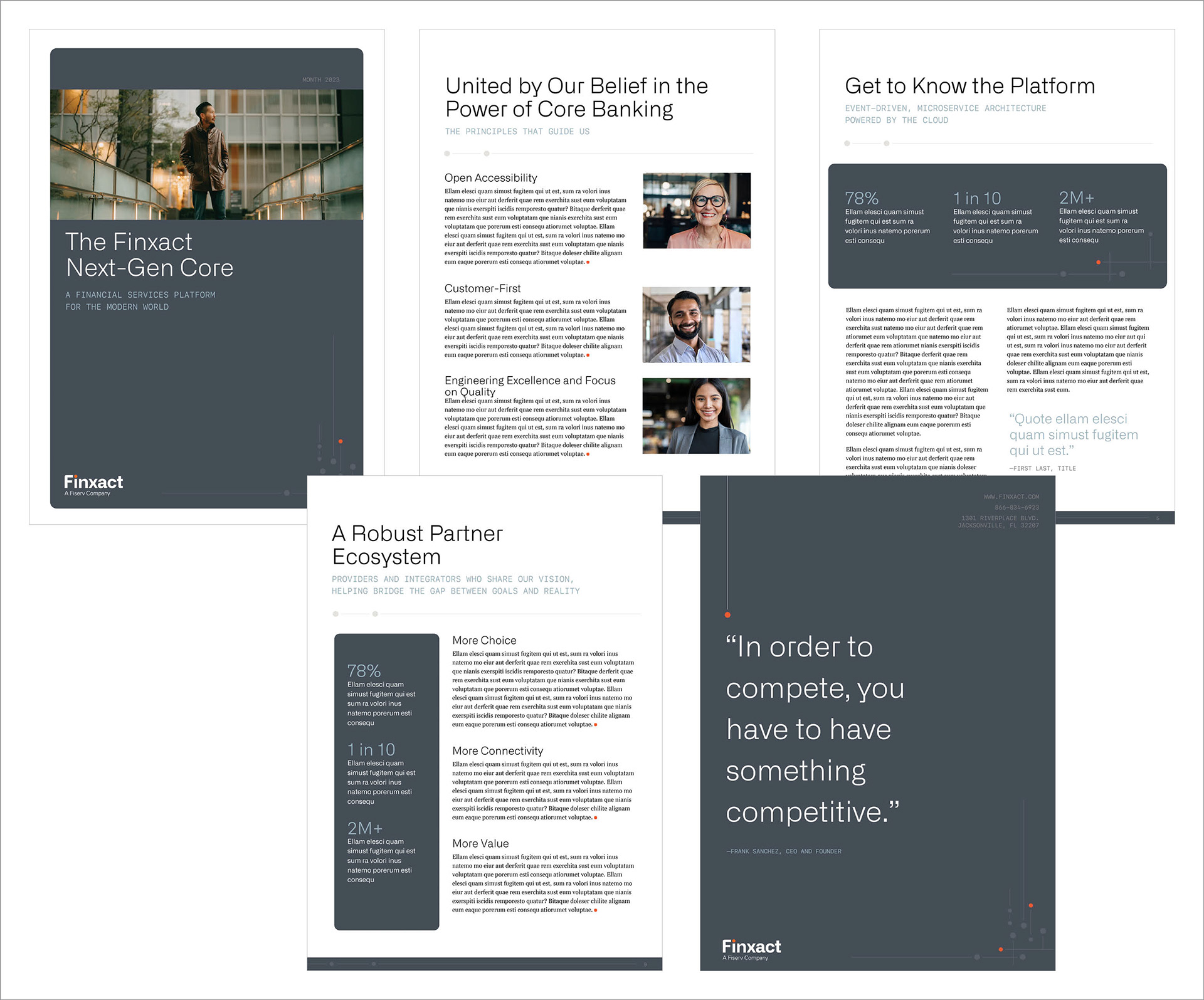Select the cover photo of man on walkway
Viewport: 1204px width, 1000px height.
pos(206,154)
